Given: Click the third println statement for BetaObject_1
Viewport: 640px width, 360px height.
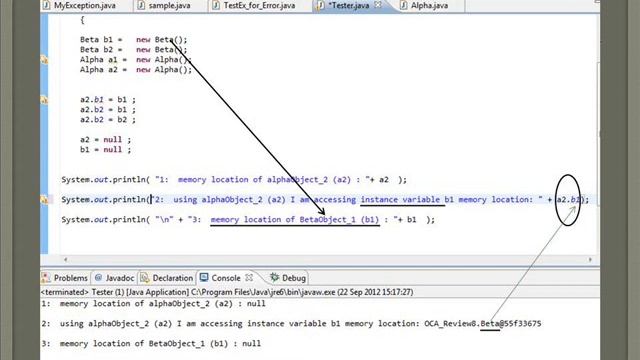Looking at the screenshot, I should coord(248,220).
